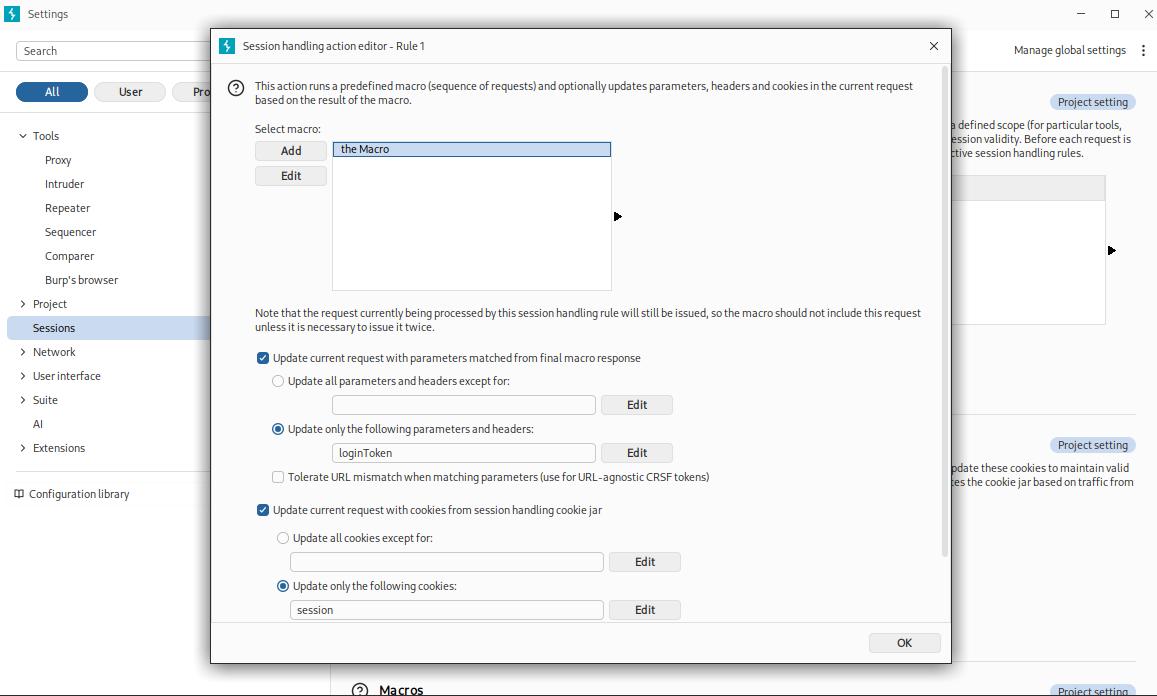Click the black arrow beside macro list
1157x696 pixels.
(617, 216)
